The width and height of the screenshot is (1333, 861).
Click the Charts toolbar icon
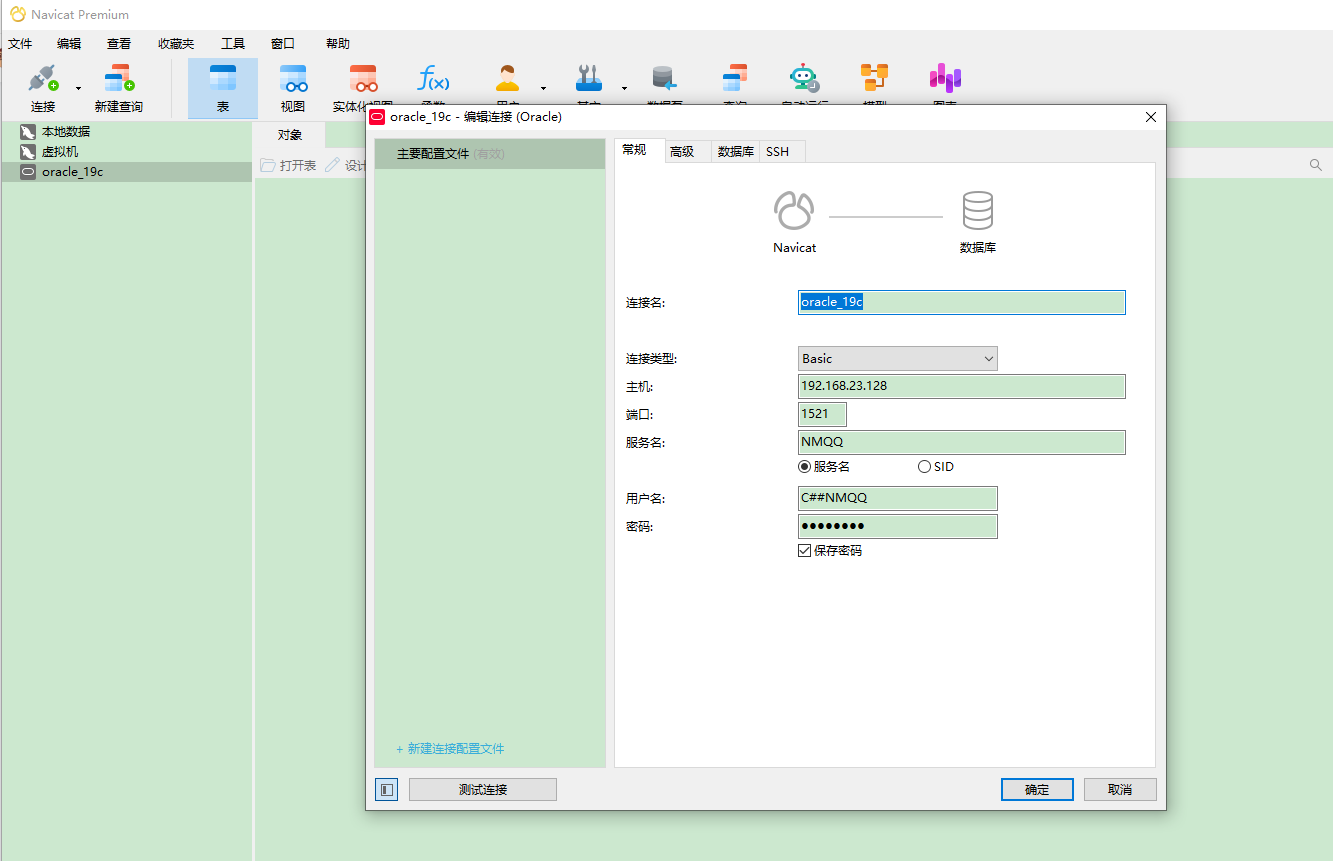point(945,79)
